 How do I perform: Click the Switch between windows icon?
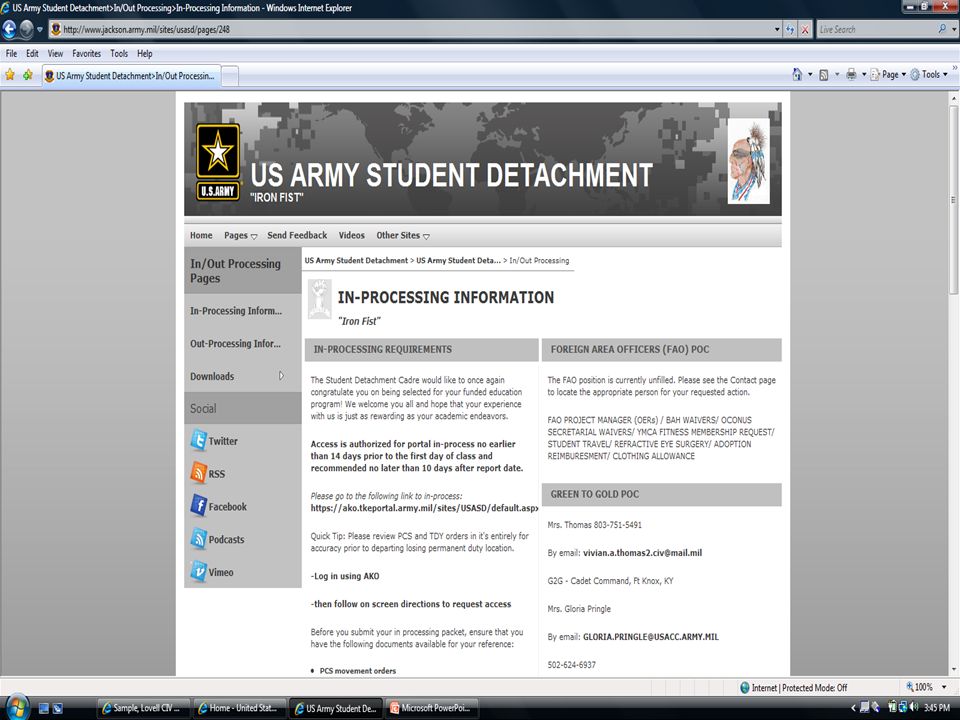(x=58, y=708)
